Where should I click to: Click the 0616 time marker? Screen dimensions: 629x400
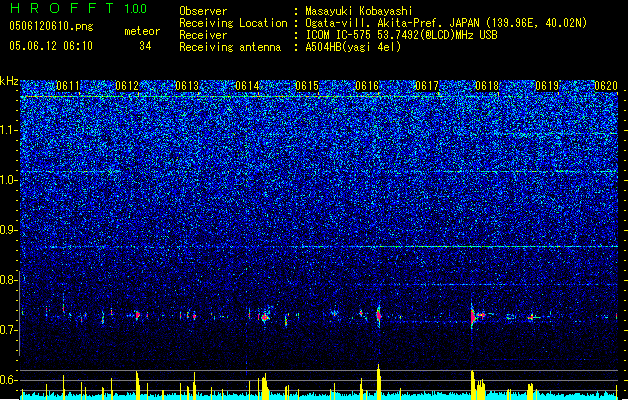(x=367, y=86)
